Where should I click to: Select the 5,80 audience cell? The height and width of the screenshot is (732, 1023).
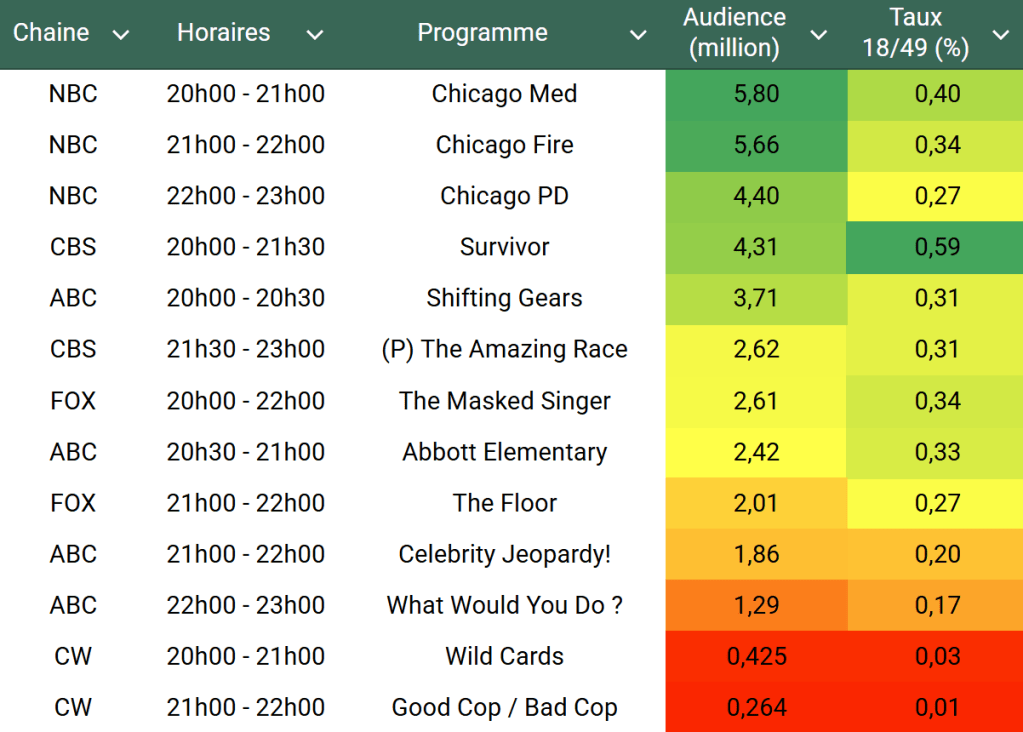(x=756, y=94)
